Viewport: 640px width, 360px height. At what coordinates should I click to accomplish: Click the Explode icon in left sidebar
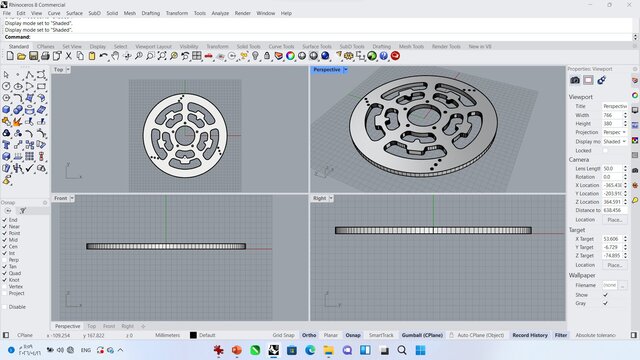coord(18,122)
